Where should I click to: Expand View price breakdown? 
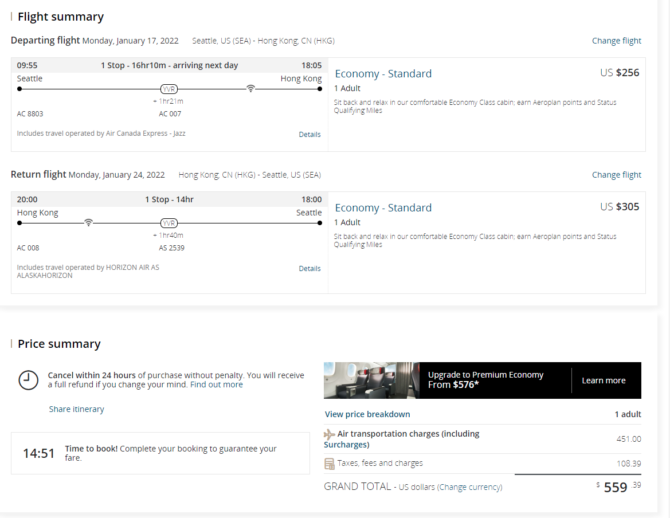pyautogui.click(x=367, y=414)
